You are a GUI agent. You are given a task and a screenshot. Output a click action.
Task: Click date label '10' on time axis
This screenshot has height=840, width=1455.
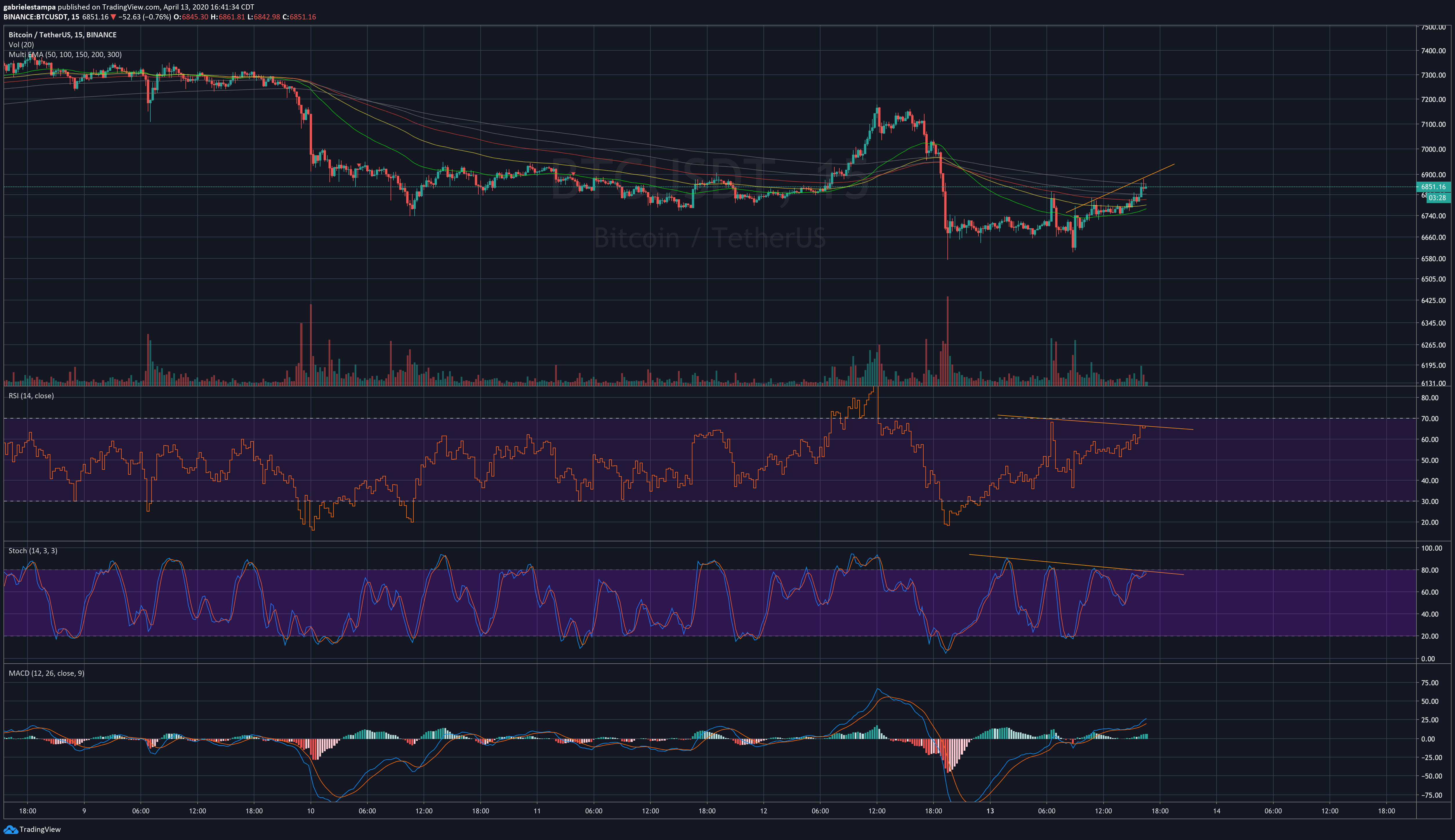310,810
